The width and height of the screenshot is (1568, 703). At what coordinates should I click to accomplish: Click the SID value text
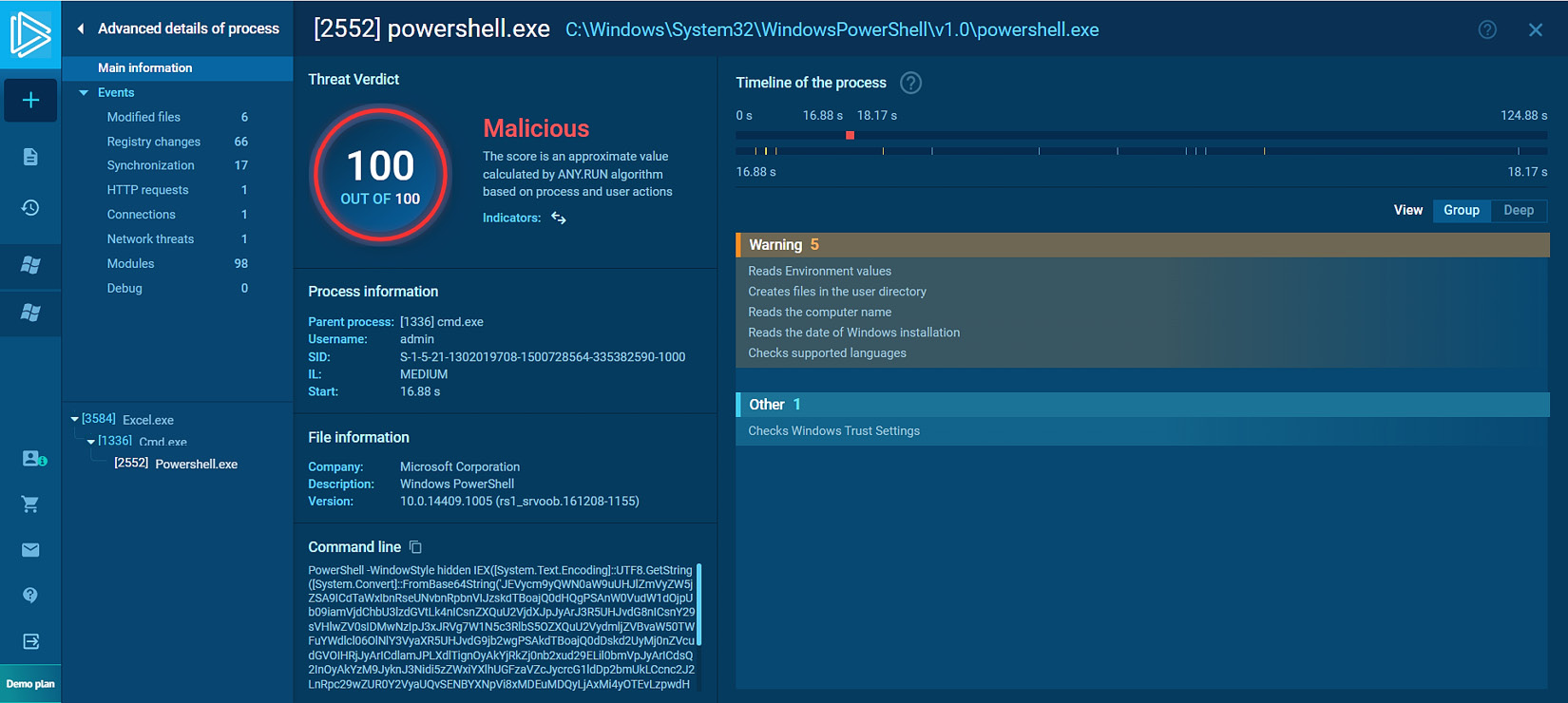543,357
